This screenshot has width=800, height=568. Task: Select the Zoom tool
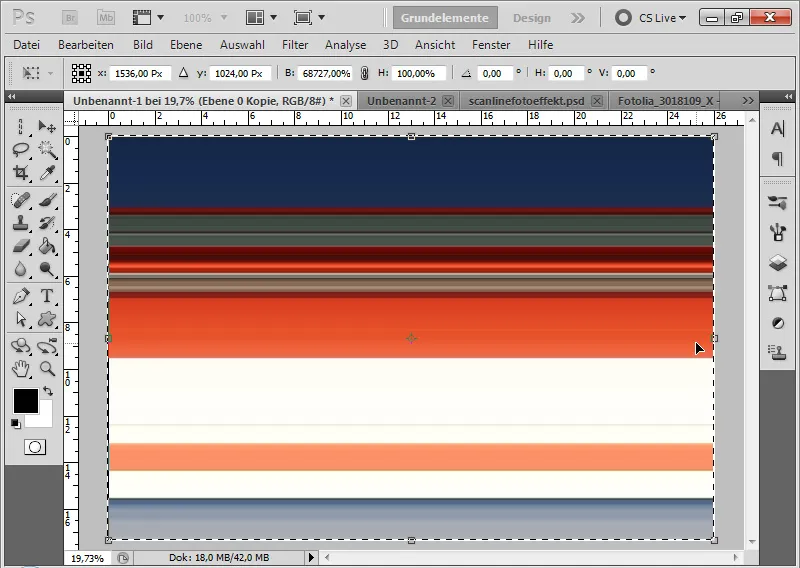47,368
